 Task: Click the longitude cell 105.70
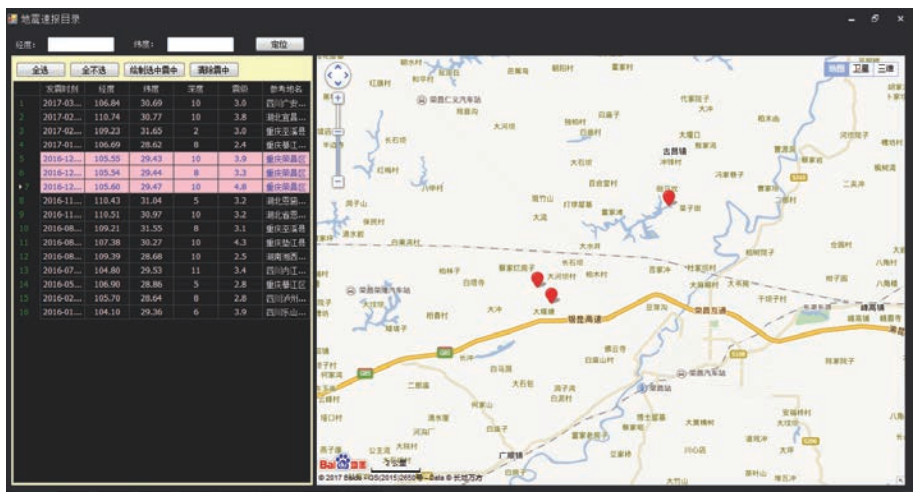pos(107,298)
